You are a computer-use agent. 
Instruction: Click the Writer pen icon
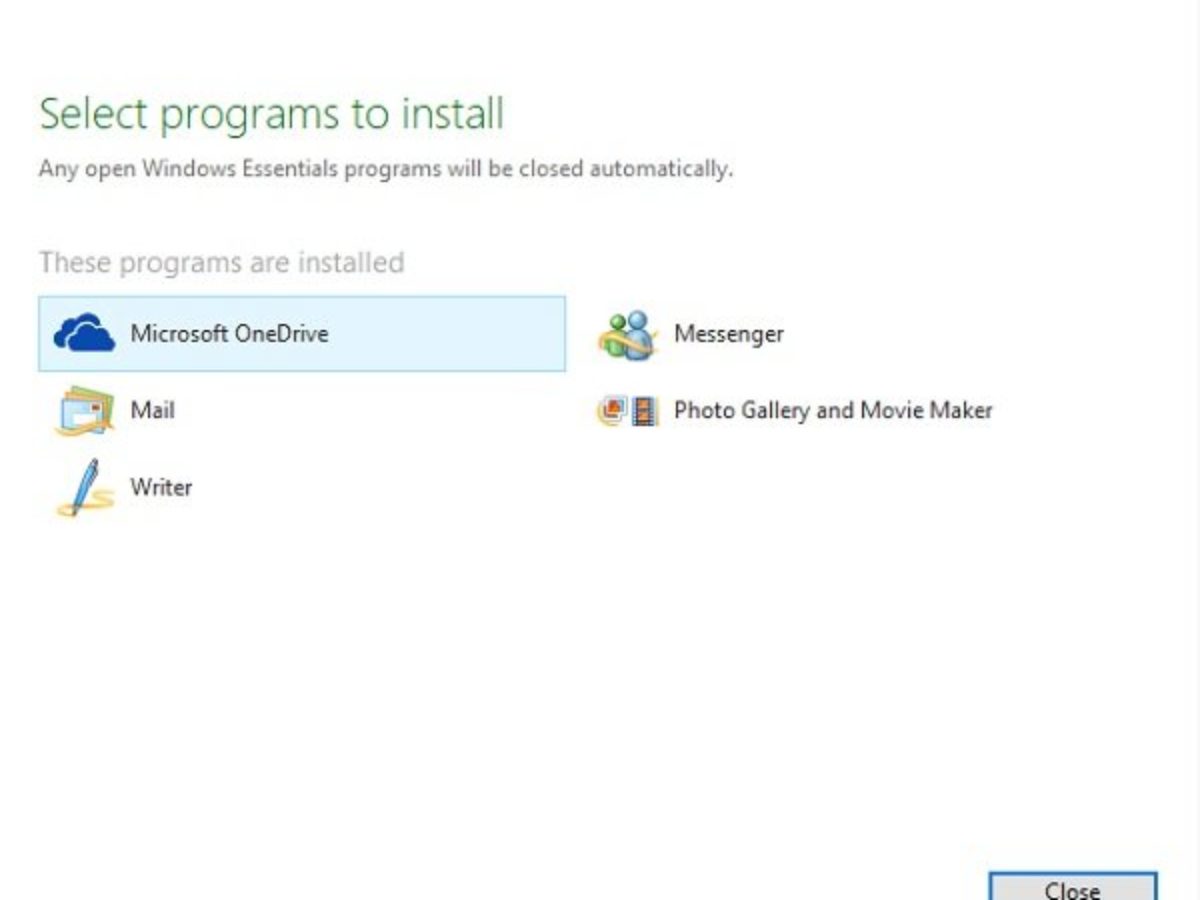pos(85,487)
